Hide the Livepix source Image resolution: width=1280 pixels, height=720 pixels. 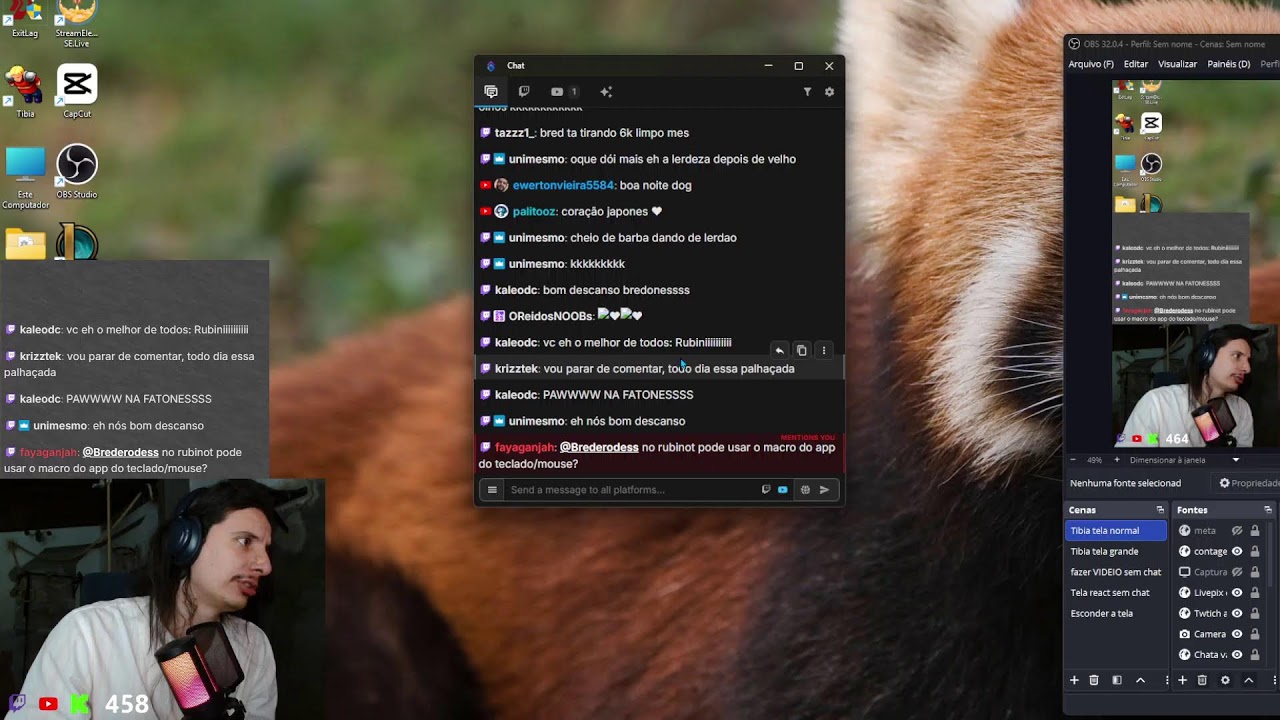pos(1237,593)
